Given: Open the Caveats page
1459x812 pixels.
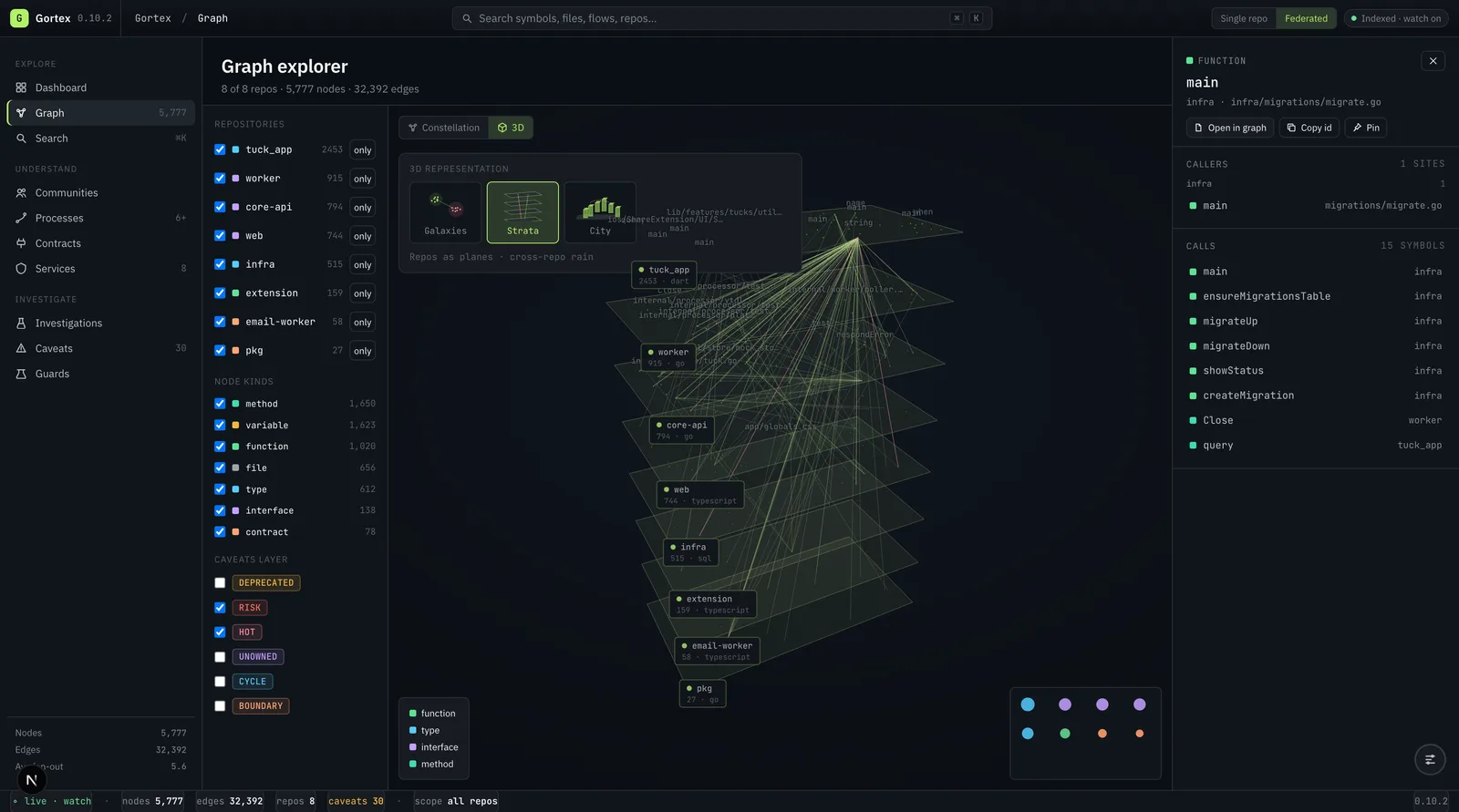Looking at the screenshot, I should click(x=100, y=348).
